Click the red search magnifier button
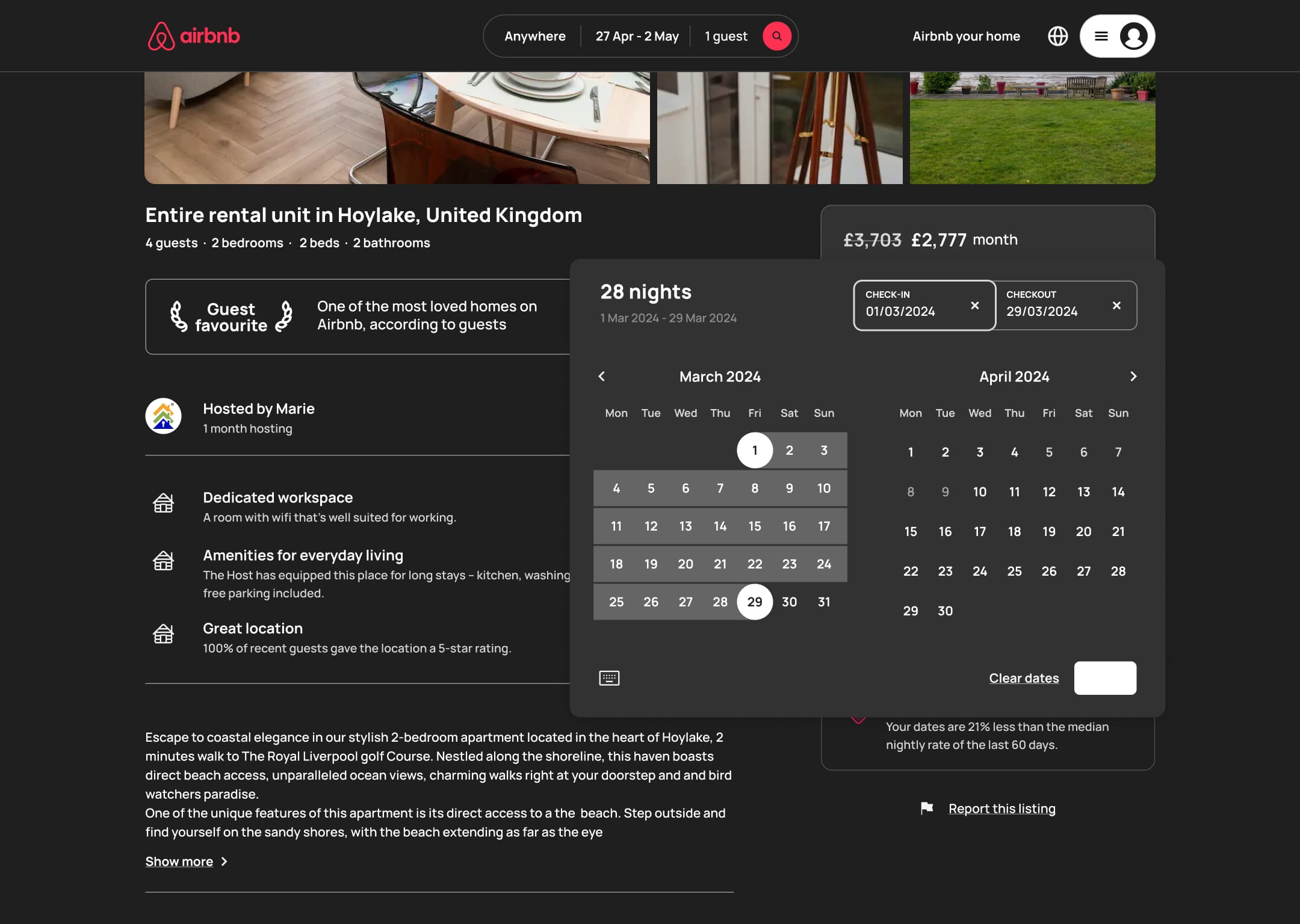This screenshot has width=1300, height=924. (777, 36)
